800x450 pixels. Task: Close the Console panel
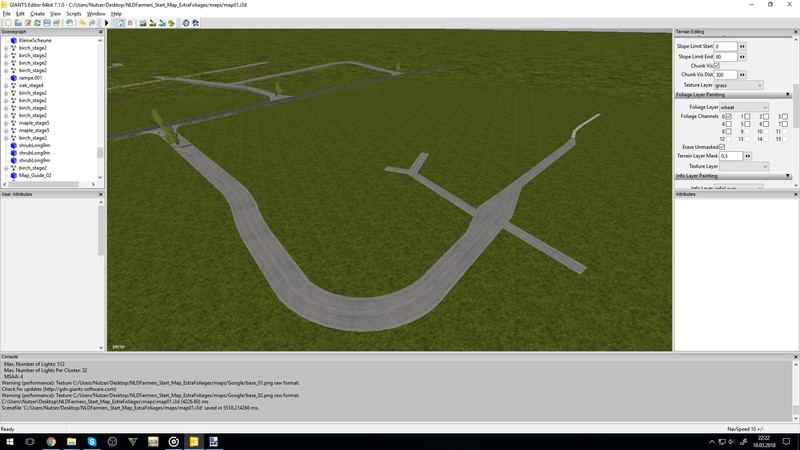click(x=795, y=357)
